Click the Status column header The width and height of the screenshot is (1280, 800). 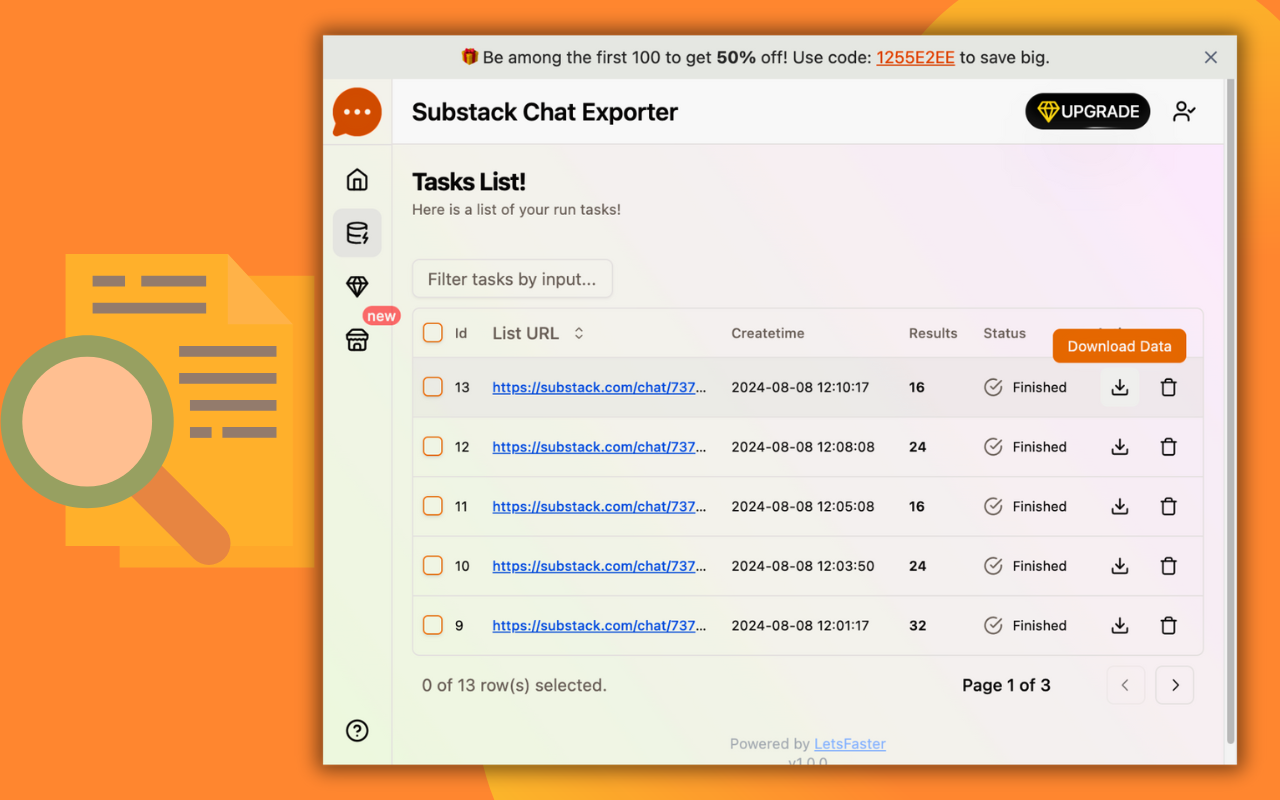click(1004, 333)
